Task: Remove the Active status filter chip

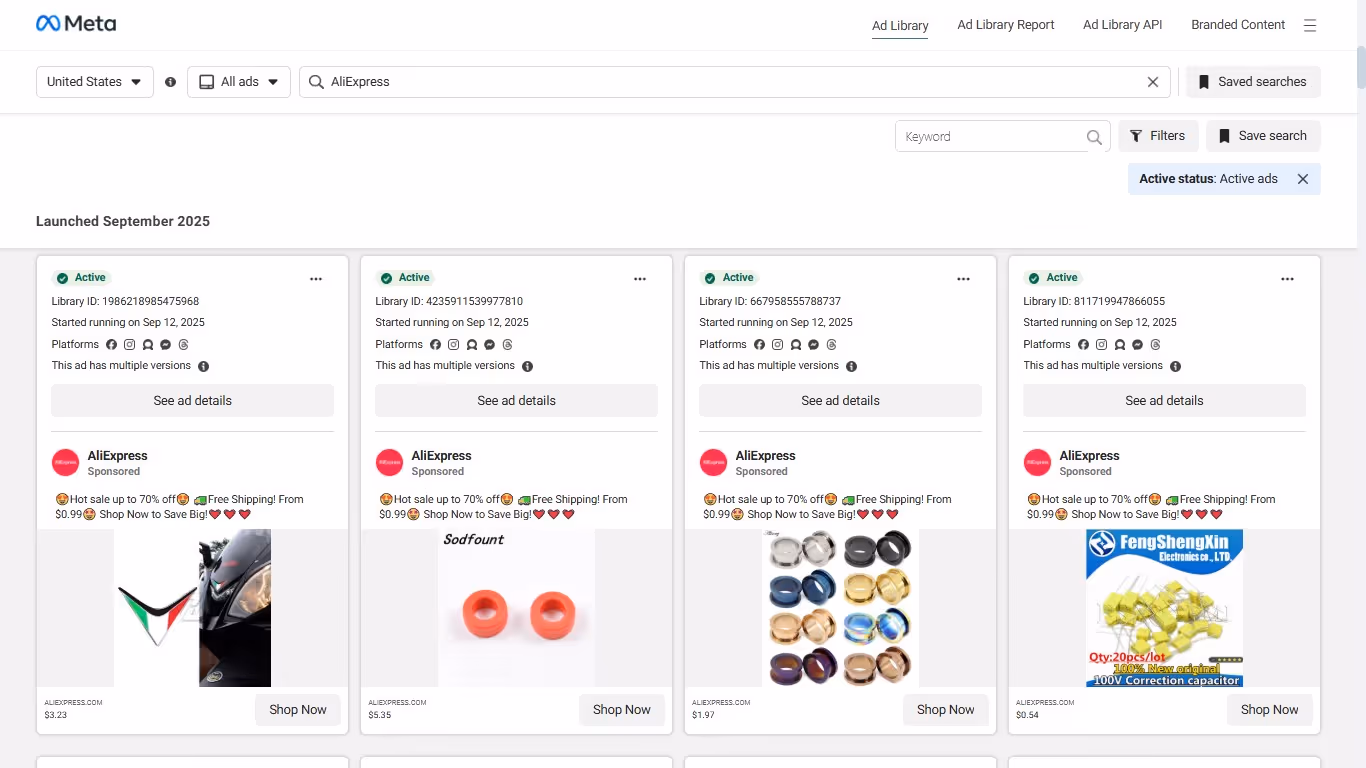Action: point(1303,179)
